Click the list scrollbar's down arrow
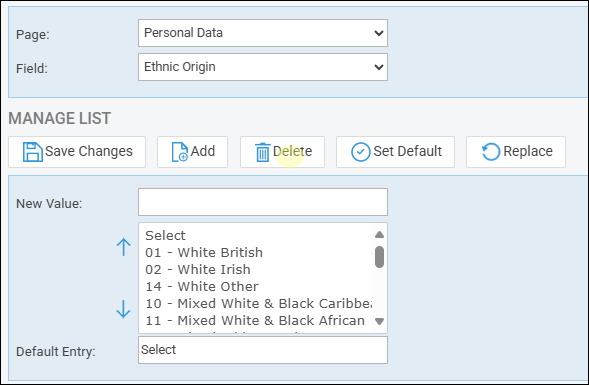 point(379,322)
